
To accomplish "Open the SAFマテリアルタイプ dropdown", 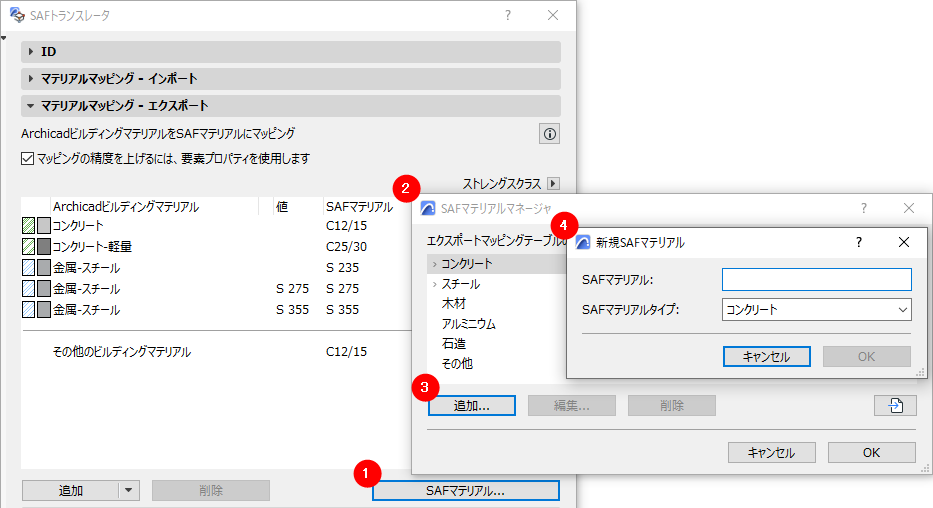I will pos(816,309).
